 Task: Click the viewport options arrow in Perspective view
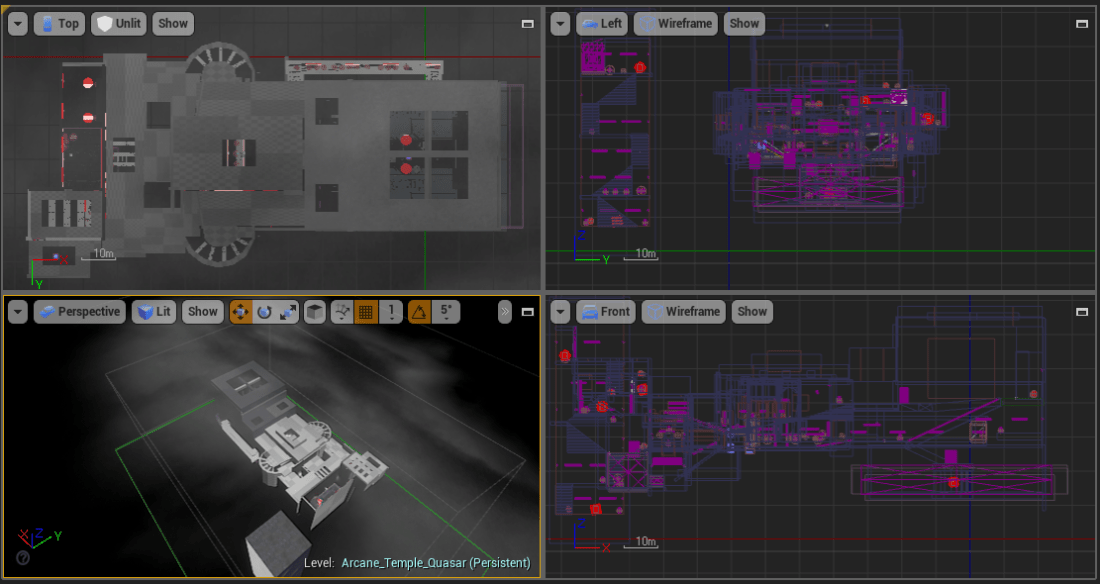(17, 311)
